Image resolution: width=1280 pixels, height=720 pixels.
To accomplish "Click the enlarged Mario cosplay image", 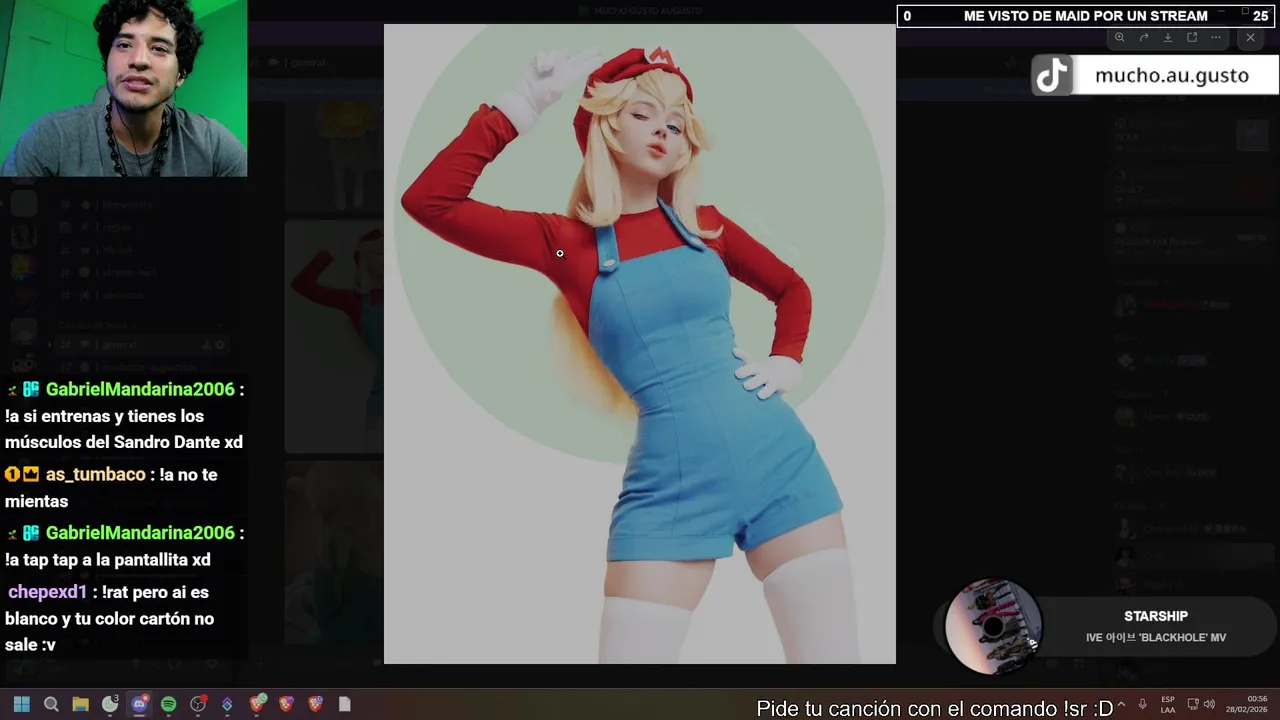I will click(x=640, y=344).
